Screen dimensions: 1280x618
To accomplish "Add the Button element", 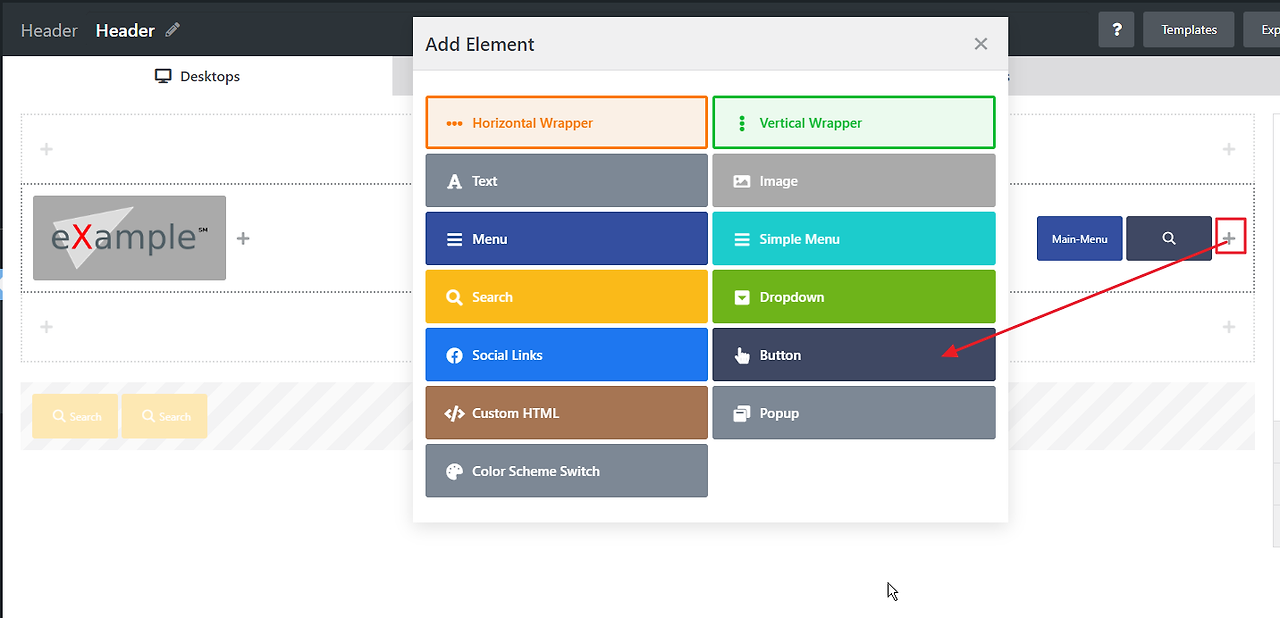I will (854, 355).
